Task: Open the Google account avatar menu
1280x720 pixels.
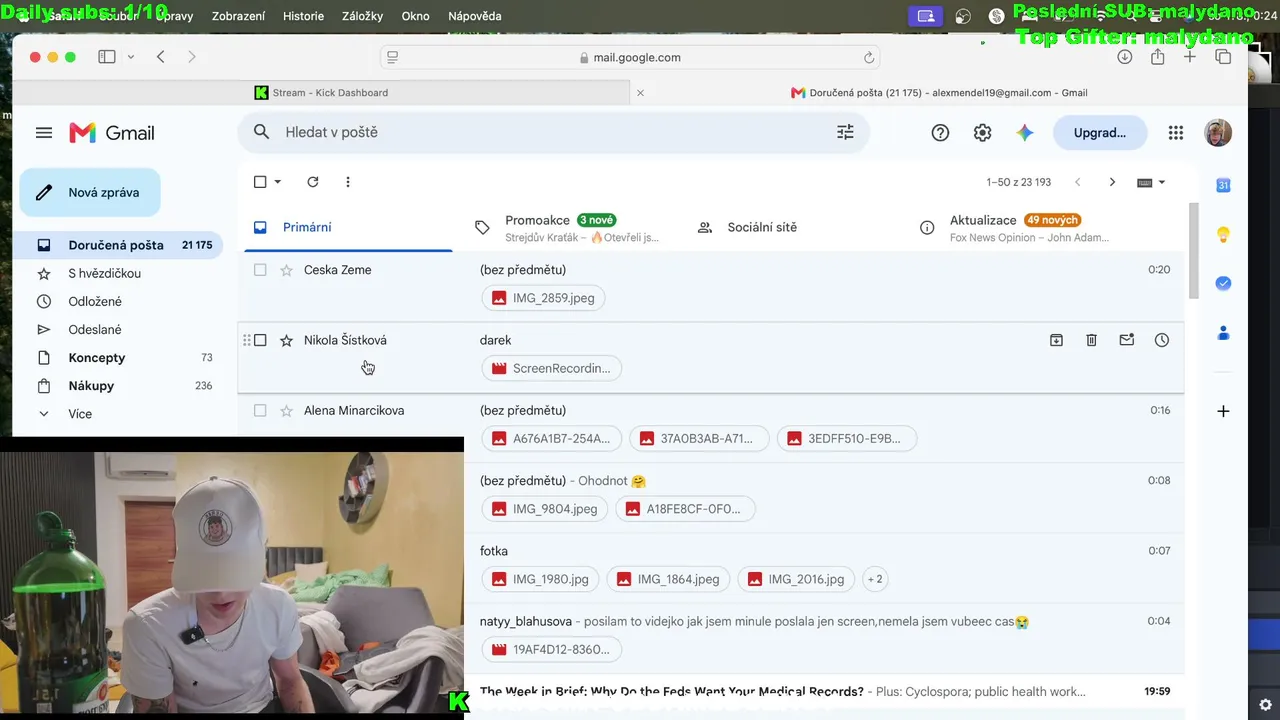Action: pos(1218,133)
